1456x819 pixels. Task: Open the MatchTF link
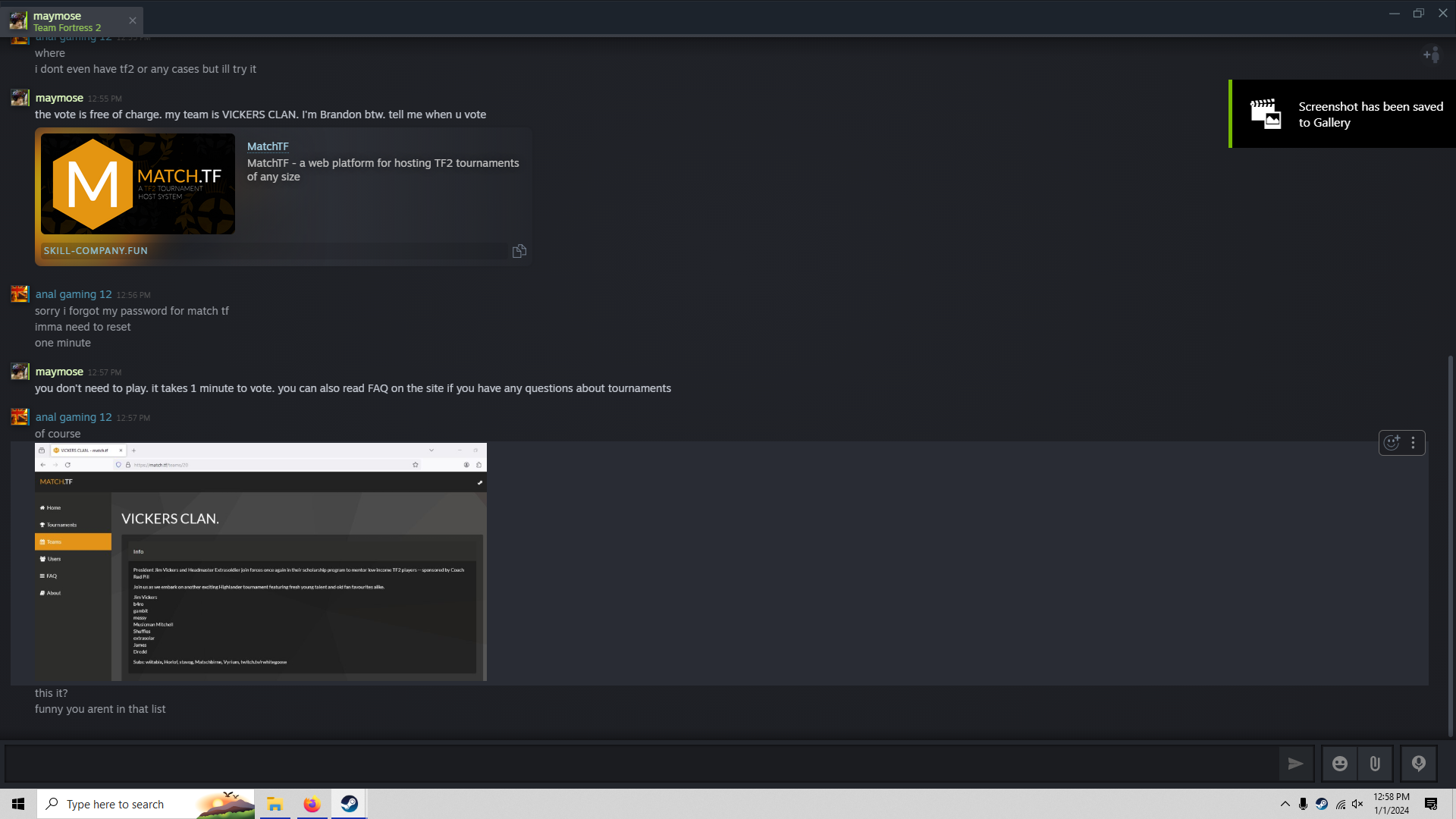click(267, 146)
